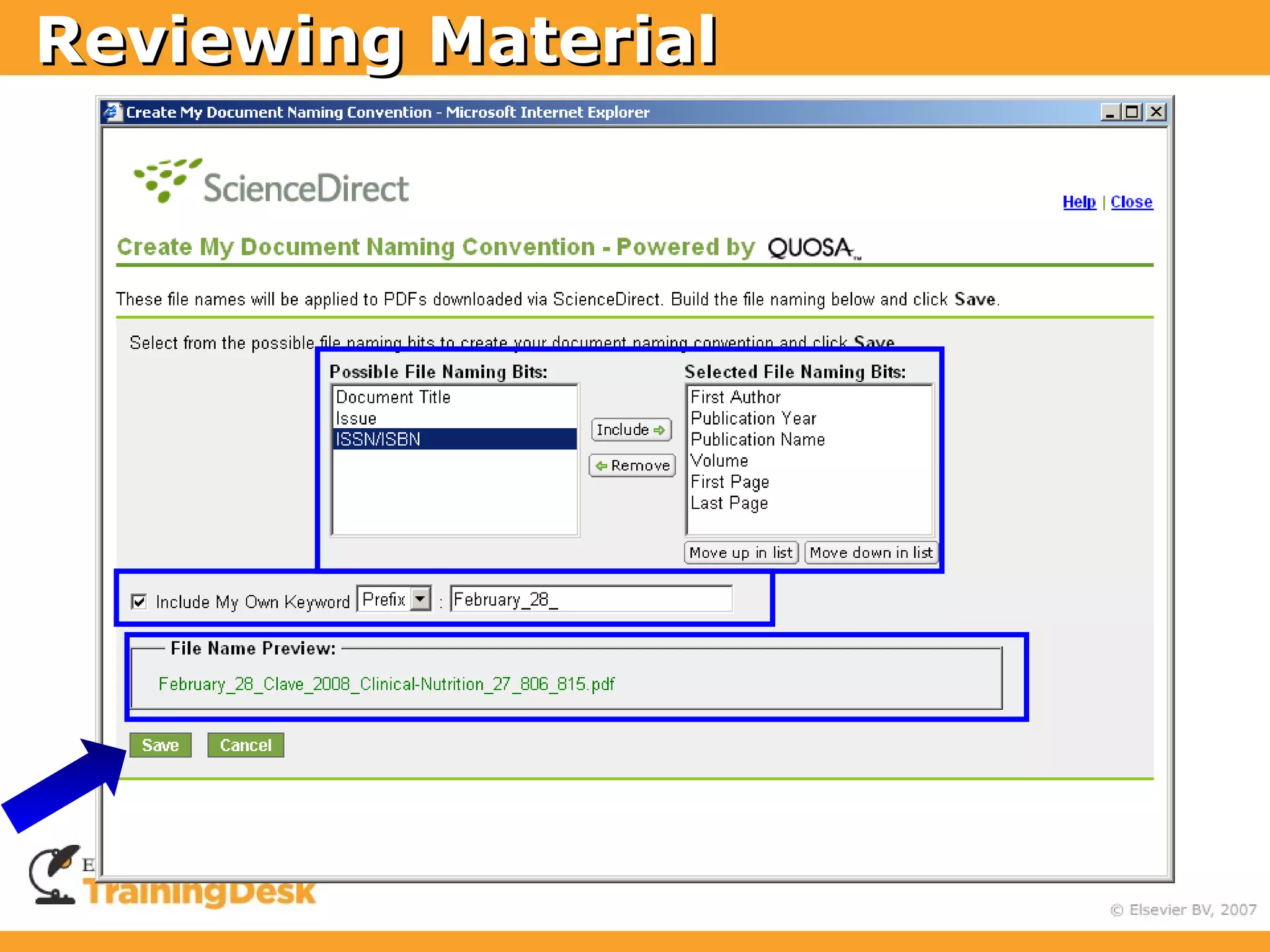
Task: Click the Internet Explorer title bar icon
Action: [x=112, y=112]
